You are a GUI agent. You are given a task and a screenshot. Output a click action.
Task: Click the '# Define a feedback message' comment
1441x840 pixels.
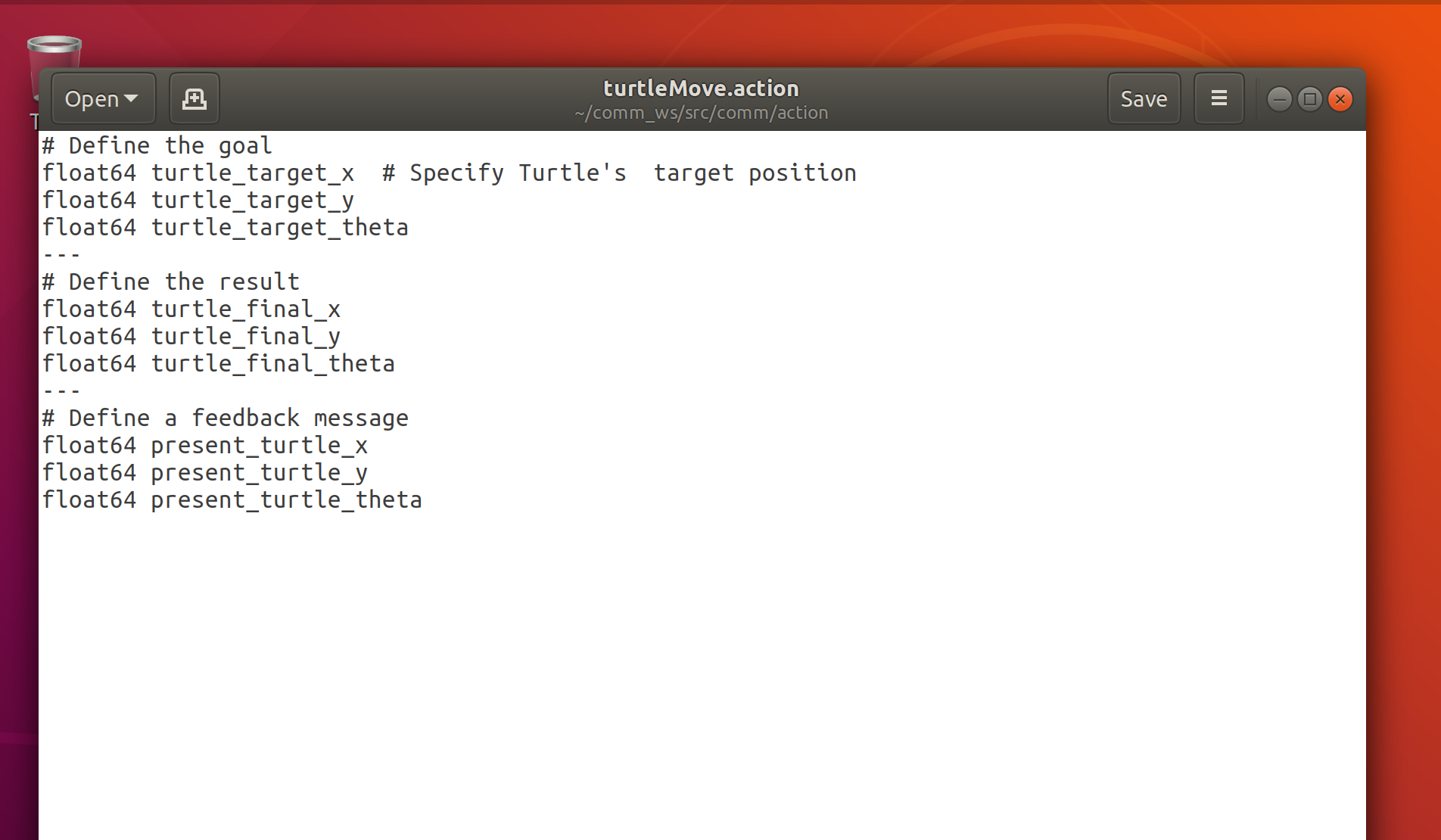coord(226,418)
